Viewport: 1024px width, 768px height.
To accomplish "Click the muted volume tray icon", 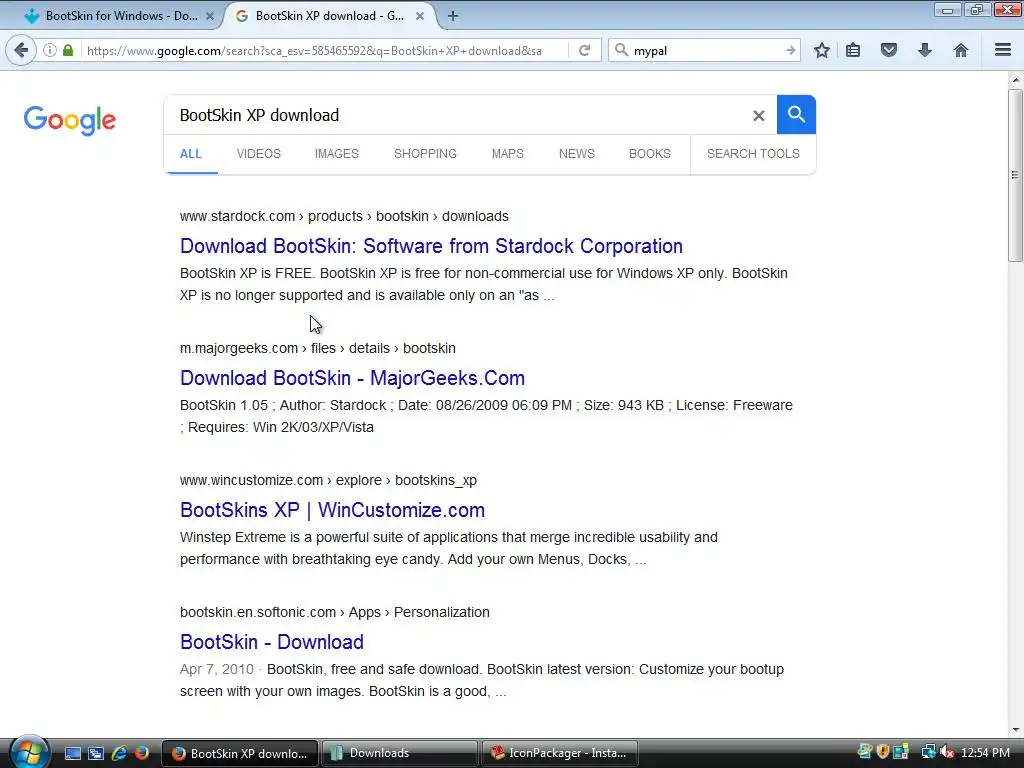I will pos(947,752).
